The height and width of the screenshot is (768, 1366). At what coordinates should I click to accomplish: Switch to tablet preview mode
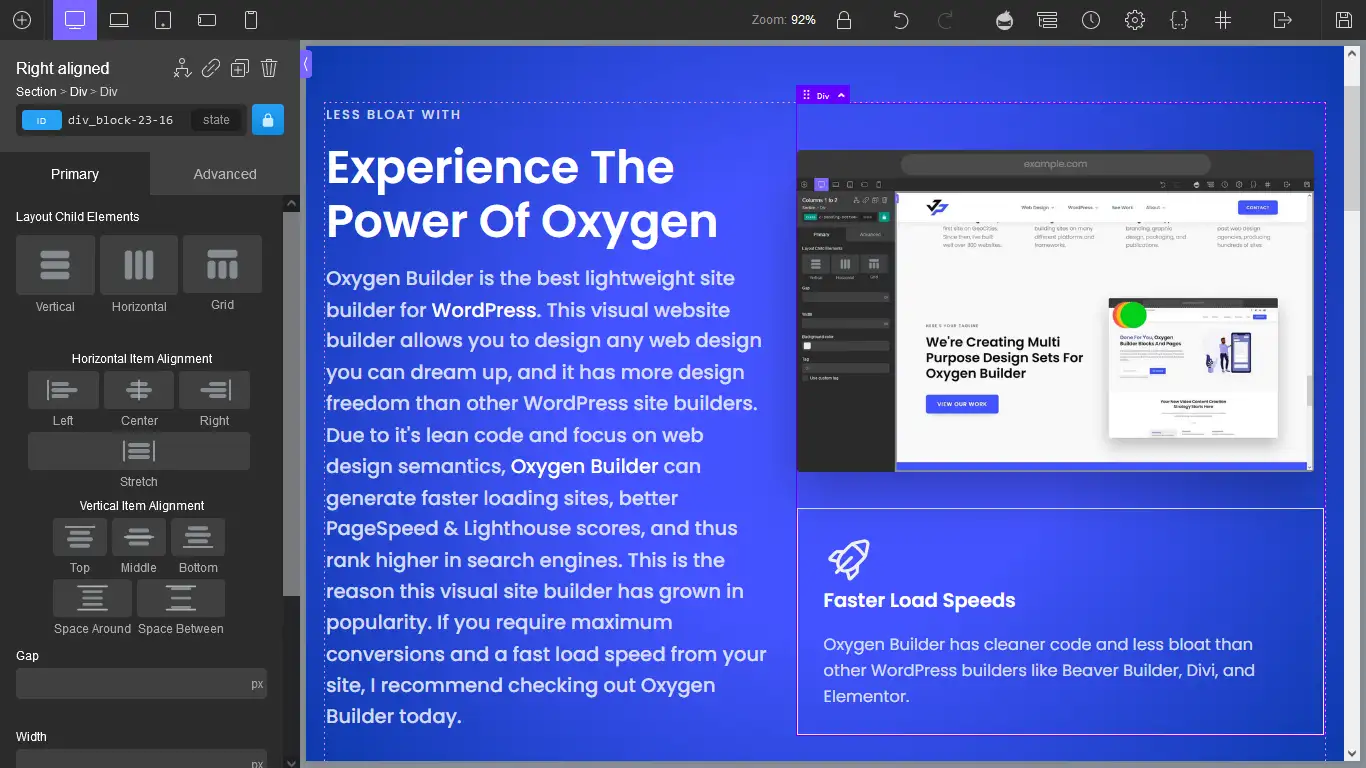[163, 19]
